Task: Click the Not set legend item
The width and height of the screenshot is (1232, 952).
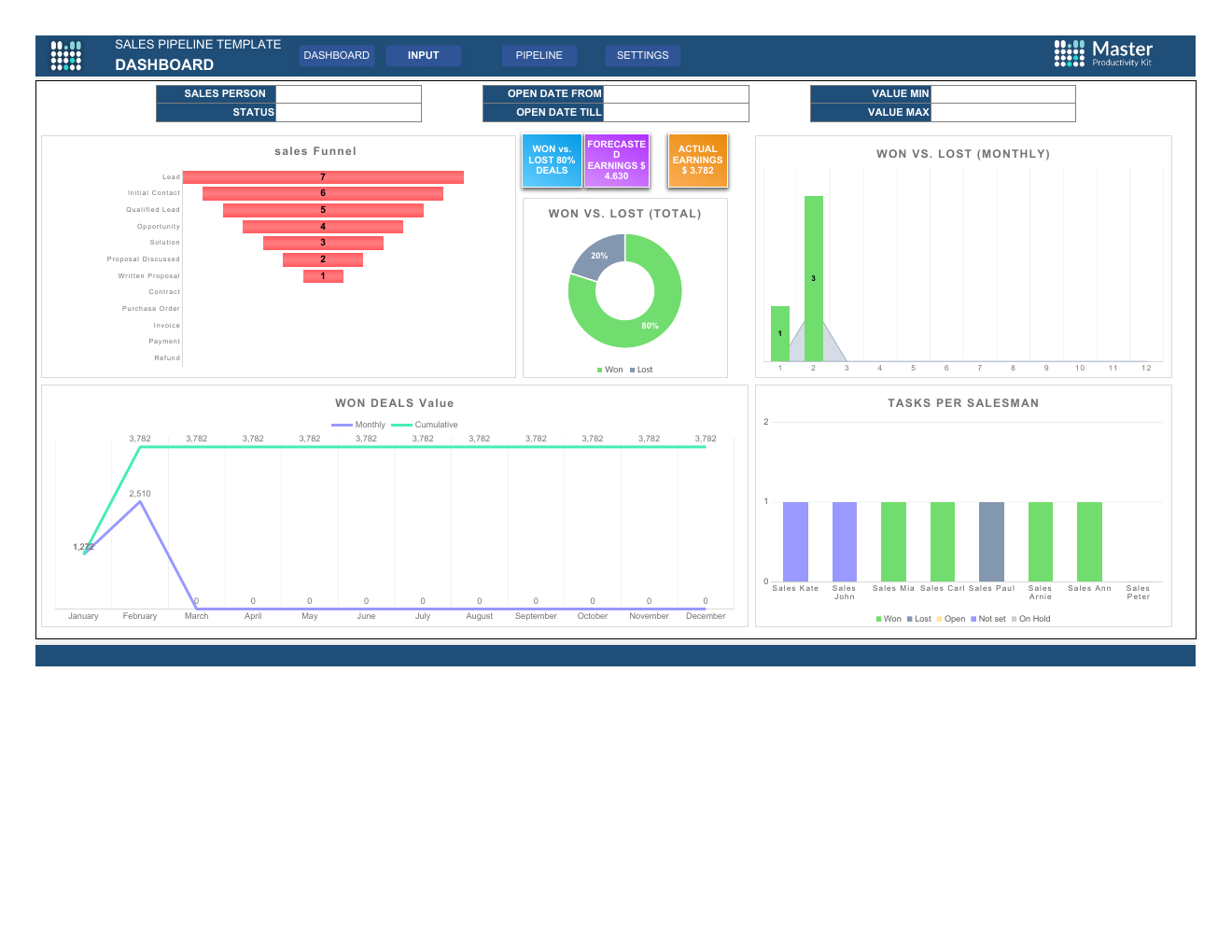Action: click(988, 619)
